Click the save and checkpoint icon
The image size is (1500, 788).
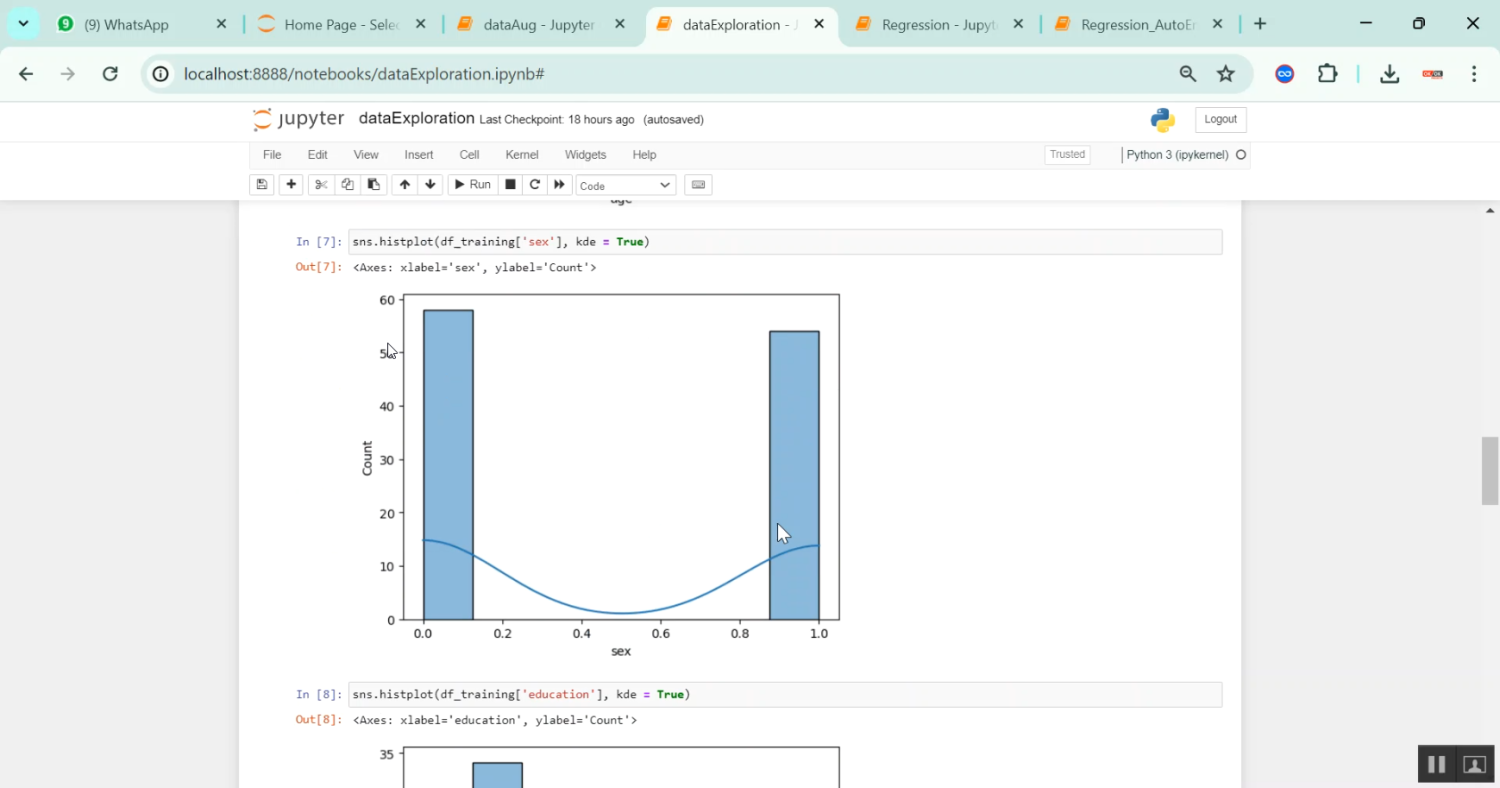coord(262,185)
